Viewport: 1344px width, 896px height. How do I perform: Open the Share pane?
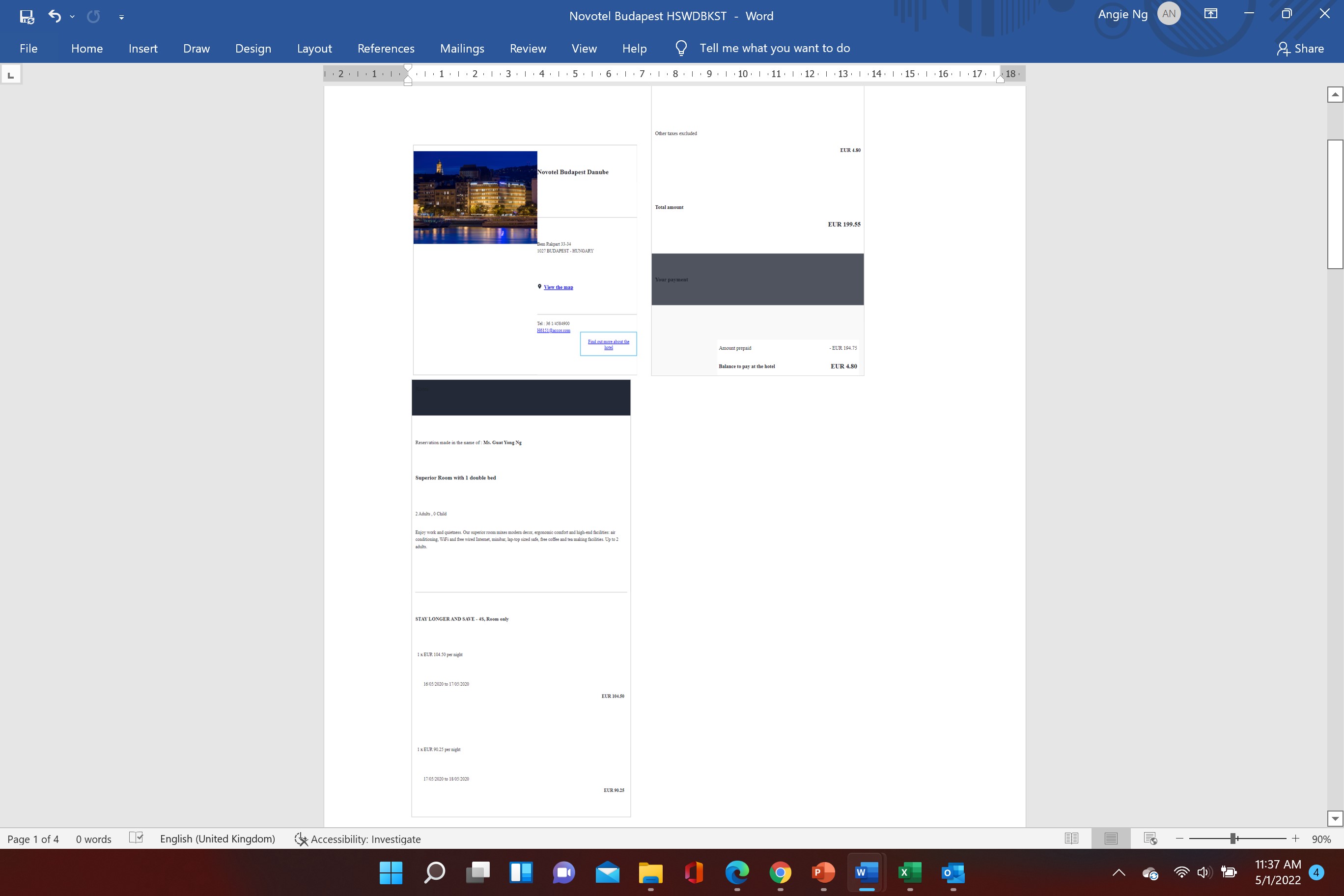coord(1301,48)
